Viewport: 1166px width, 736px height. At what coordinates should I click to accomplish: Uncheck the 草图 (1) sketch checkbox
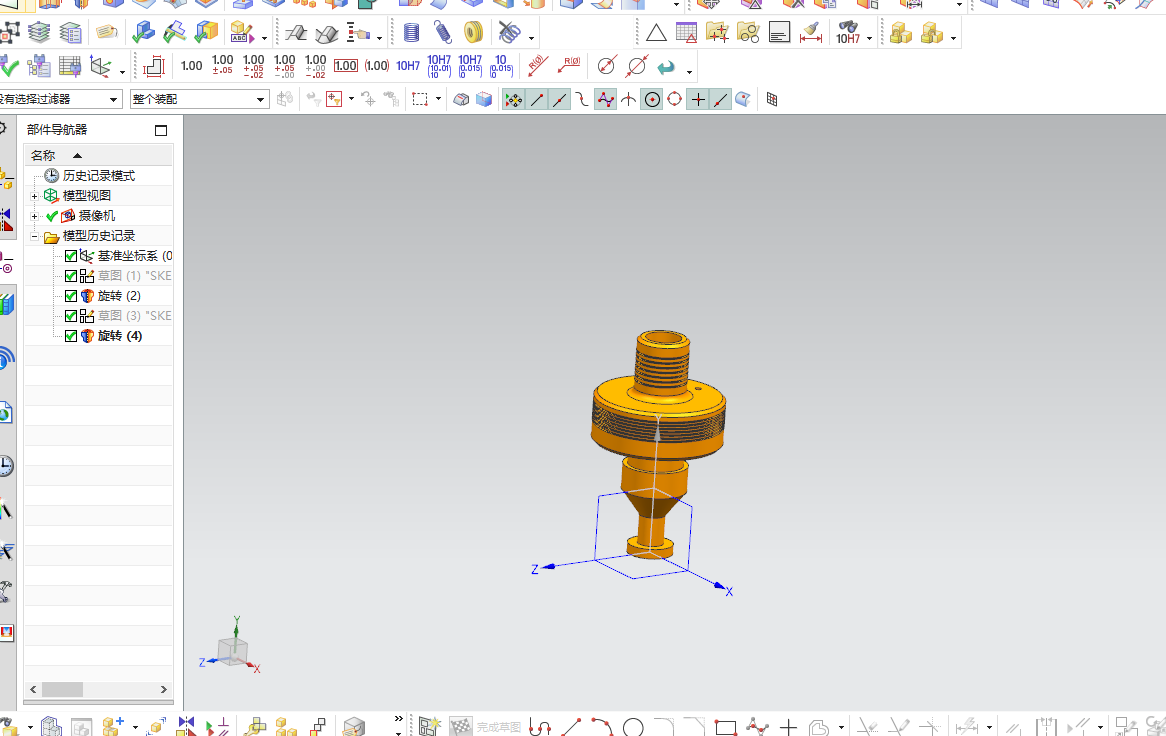point(71,276)
